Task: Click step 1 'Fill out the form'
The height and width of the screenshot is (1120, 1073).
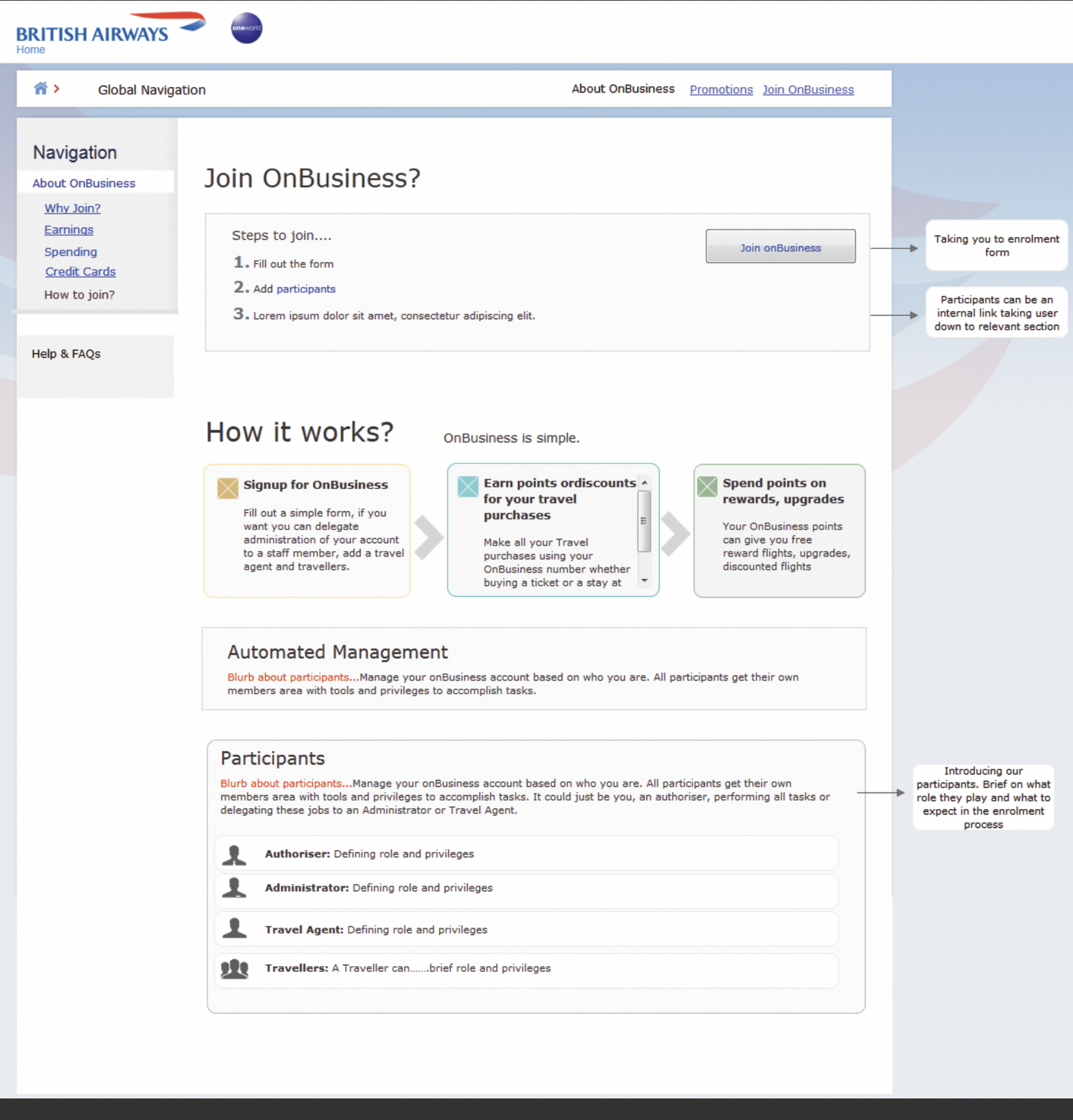Action: [293, 264]
